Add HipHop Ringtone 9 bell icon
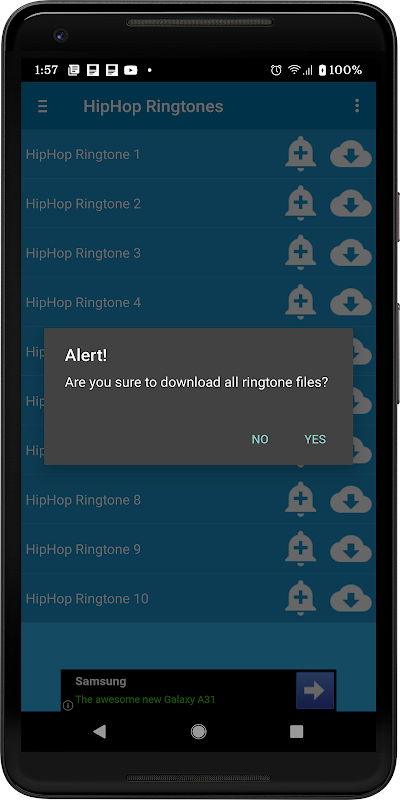This screenshot has height=800, width=400. point(301,549)
